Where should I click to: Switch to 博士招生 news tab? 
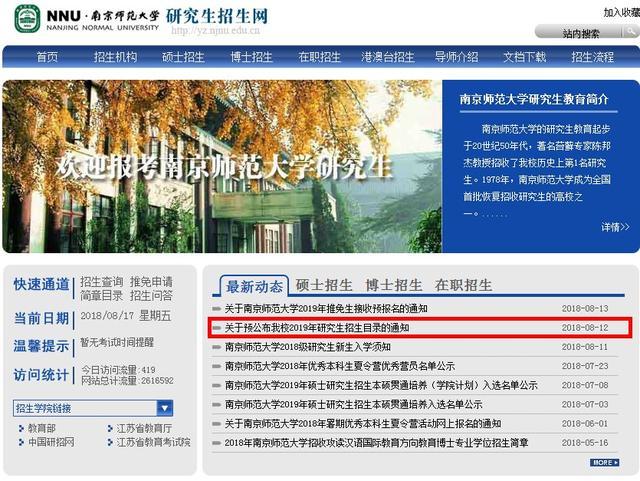(393, 285)
